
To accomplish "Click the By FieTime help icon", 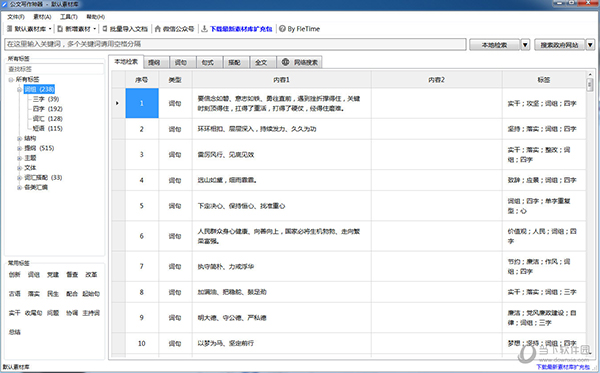I will coord(282,29).
